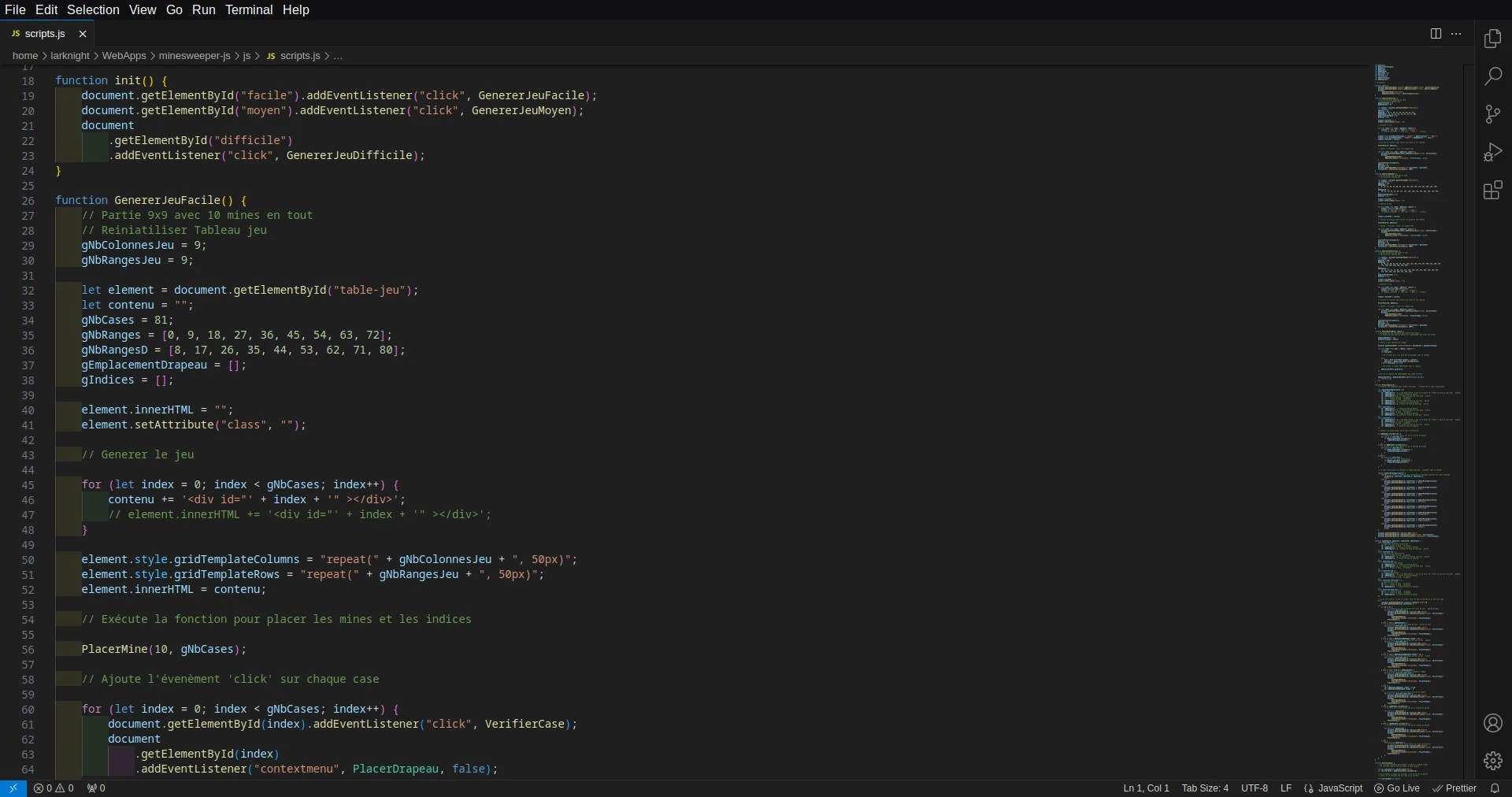Click the 'gNbColonnesJeu = 9;' line

(144, 245)
